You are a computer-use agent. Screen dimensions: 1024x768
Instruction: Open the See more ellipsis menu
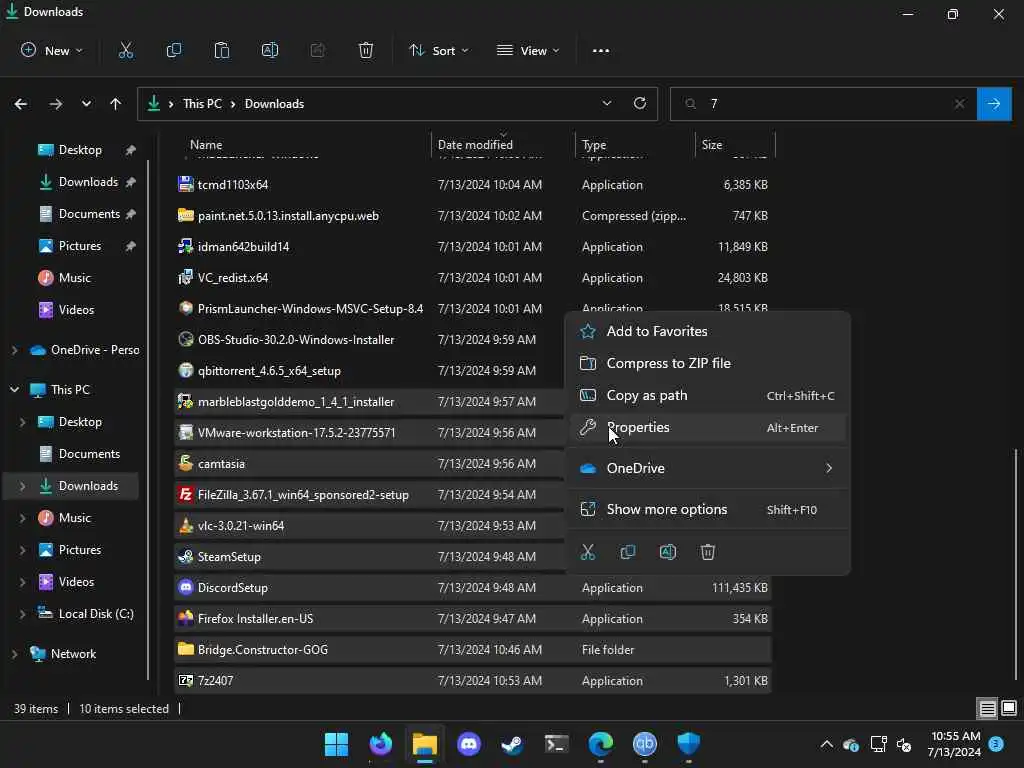click(x=601, y=50)
